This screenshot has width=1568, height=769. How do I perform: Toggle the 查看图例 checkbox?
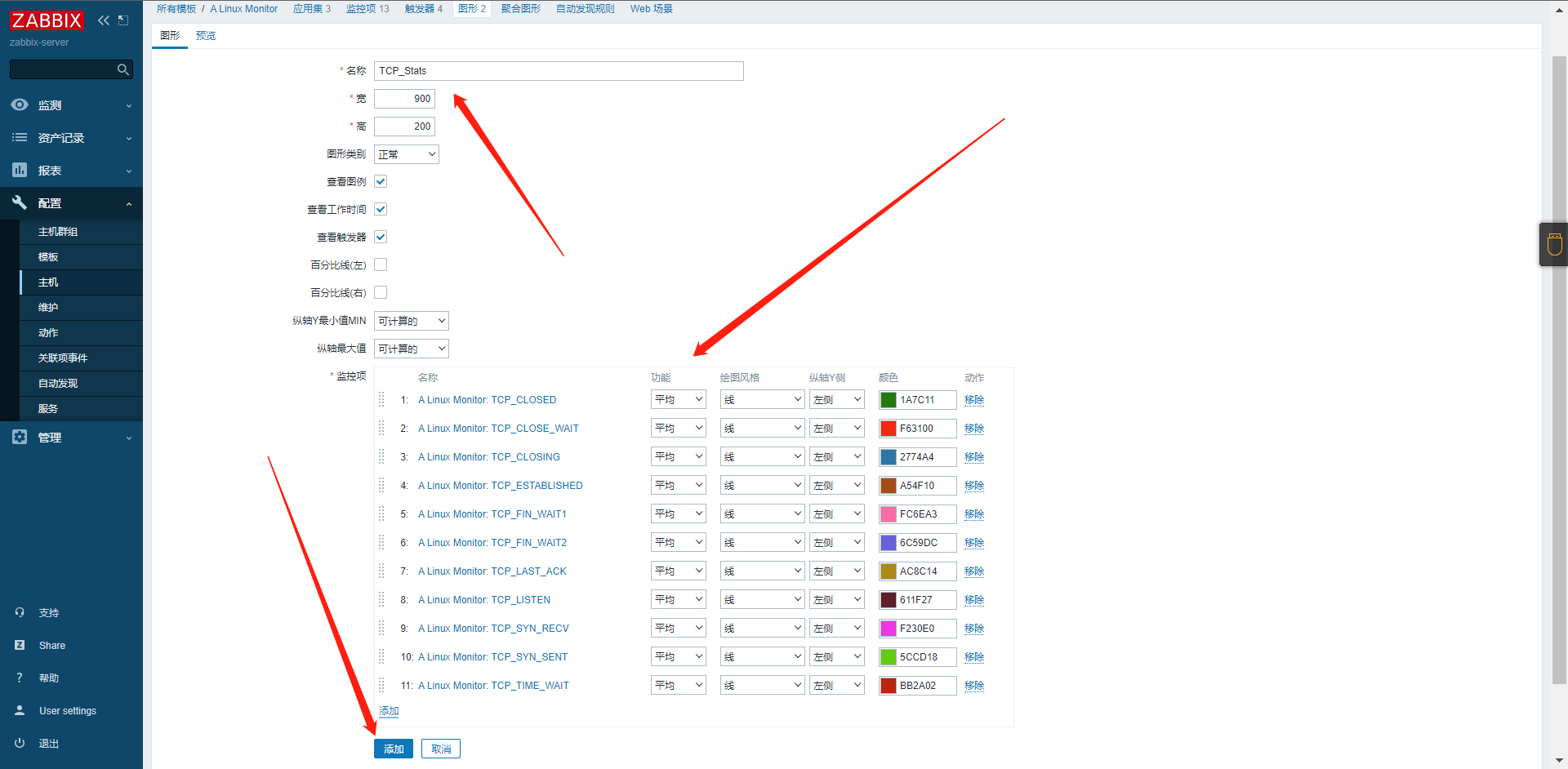[381, 181]
